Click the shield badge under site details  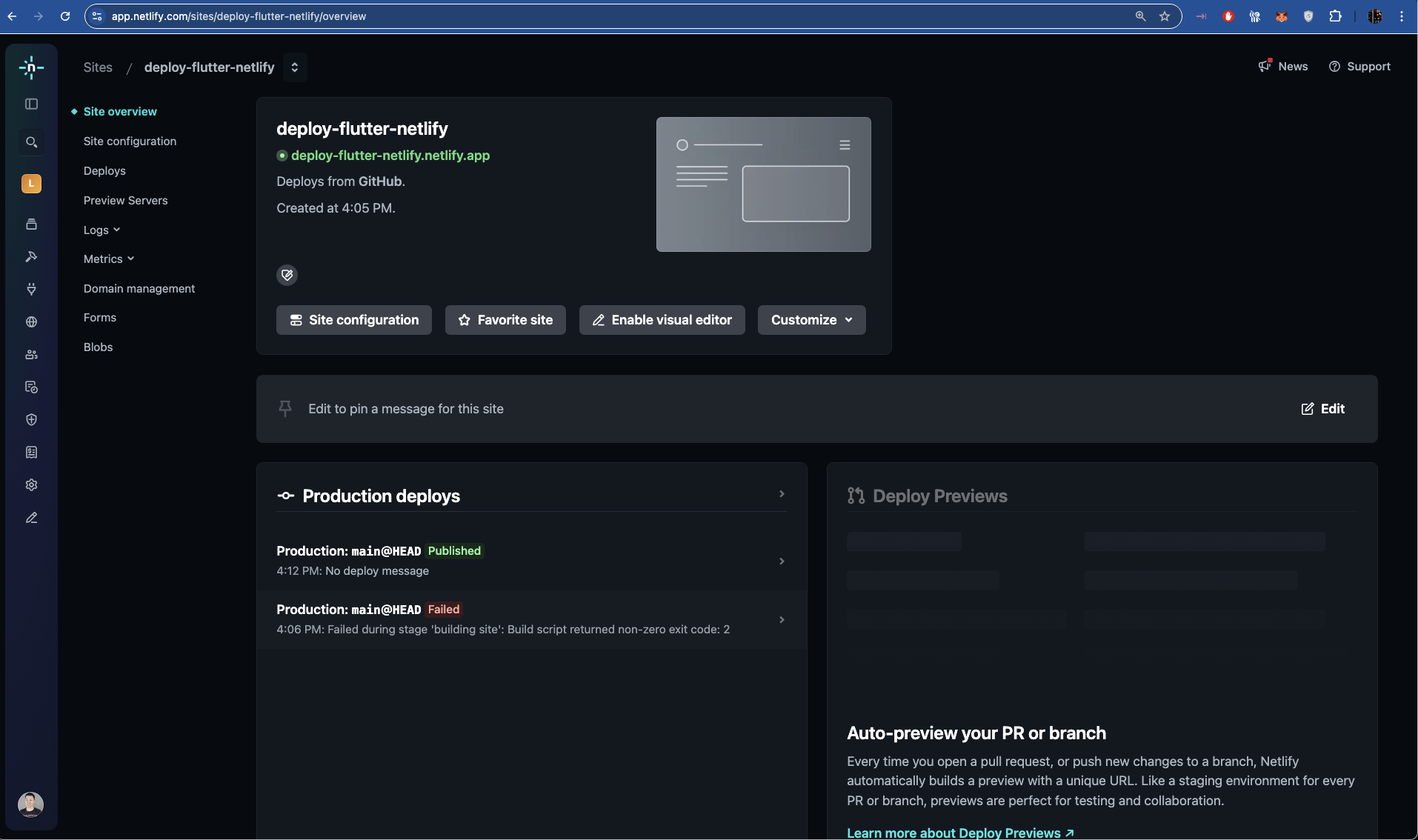287,276
